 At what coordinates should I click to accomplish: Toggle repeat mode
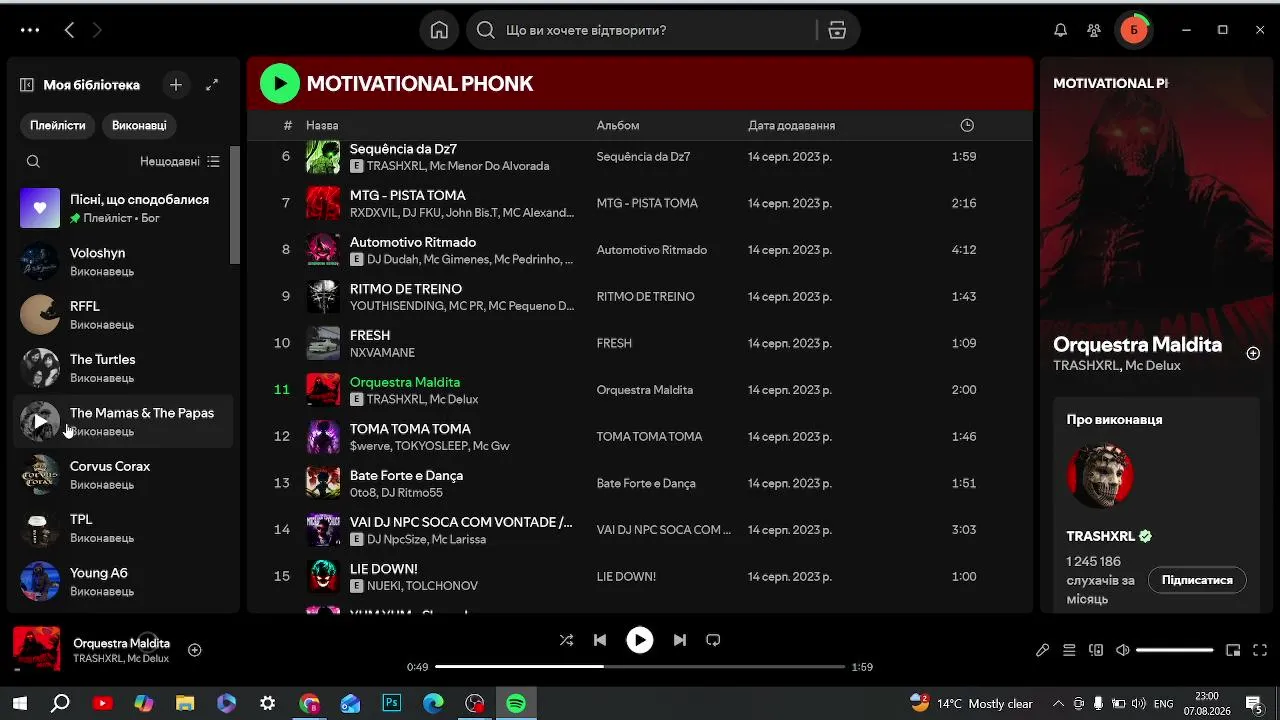(713, 640)
